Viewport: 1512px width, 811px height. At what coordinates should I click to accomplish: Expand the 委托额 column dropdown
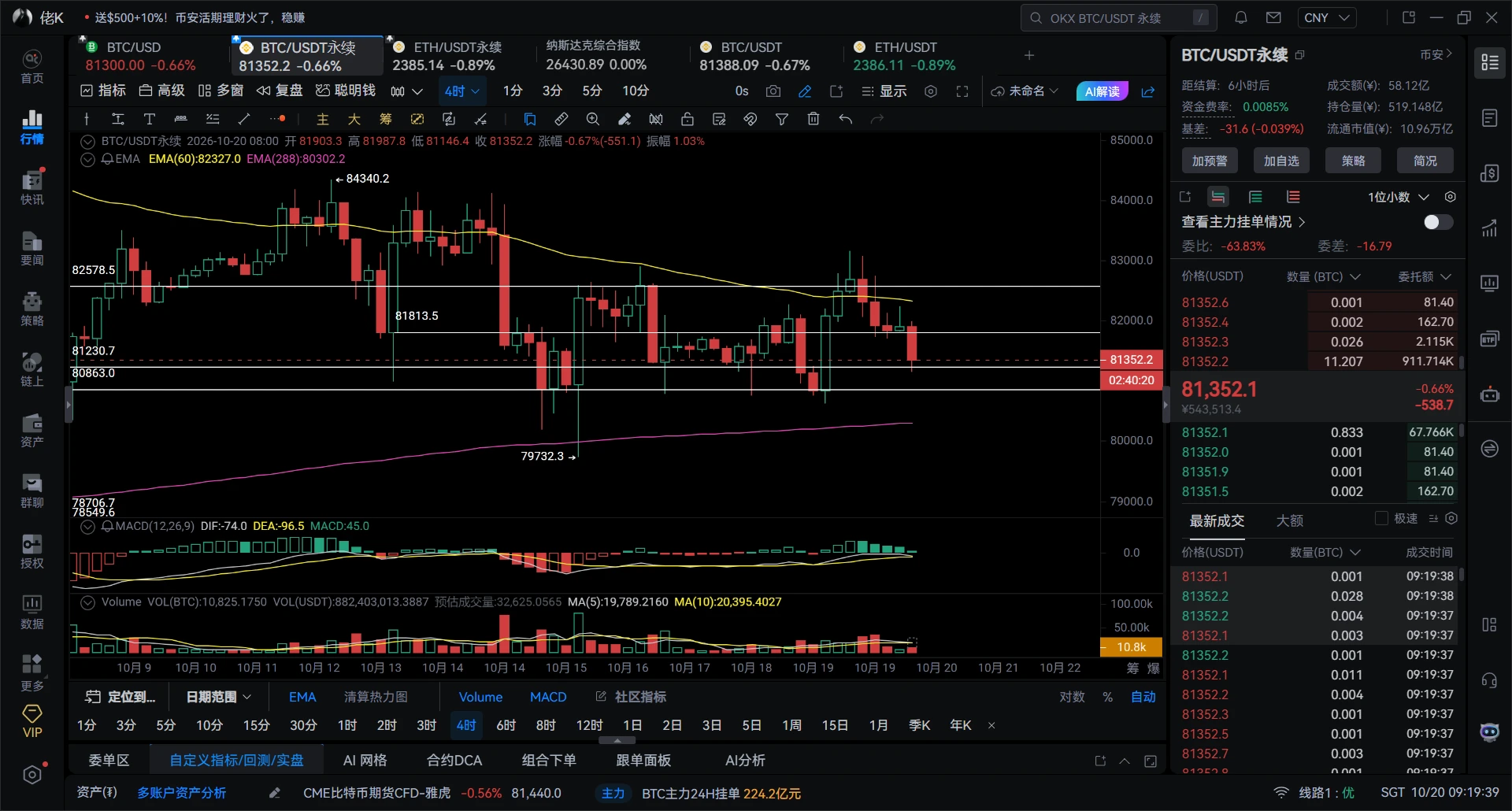[x=1424, y=276]
